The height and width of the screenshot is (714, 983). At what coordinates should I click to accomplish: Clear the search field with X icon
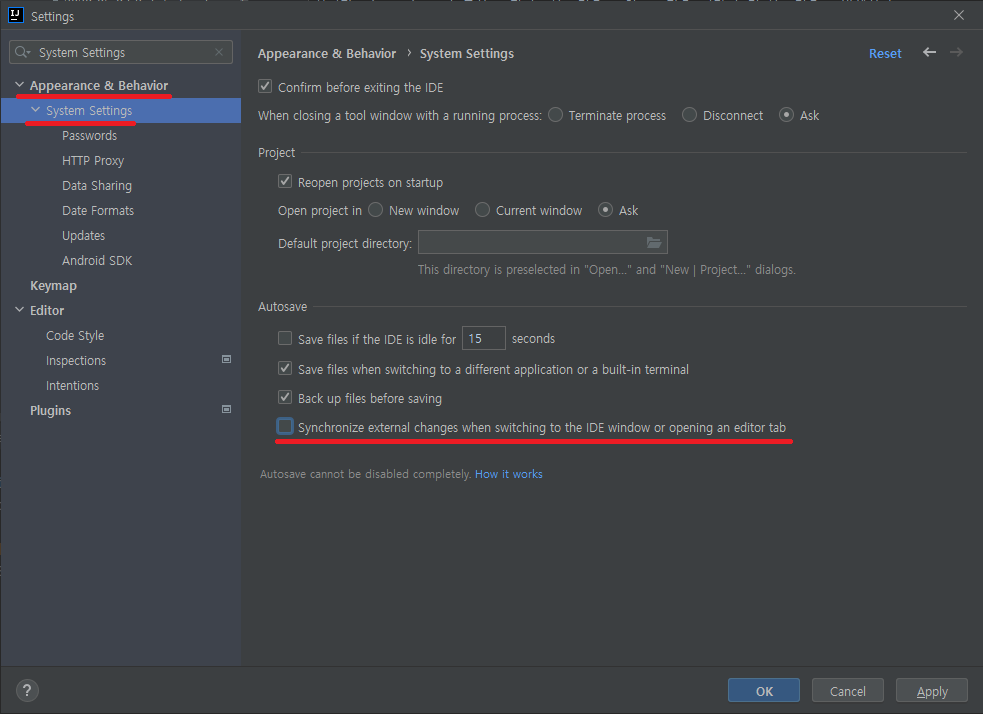pyautogui.click(x=219, y=52)
